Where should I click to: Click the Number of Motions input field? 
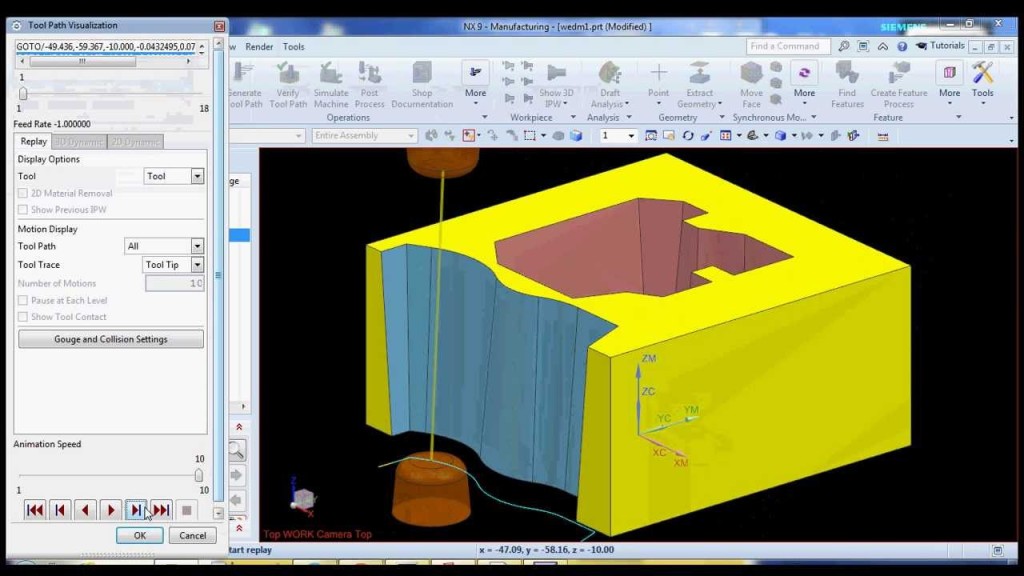[174, 283]
